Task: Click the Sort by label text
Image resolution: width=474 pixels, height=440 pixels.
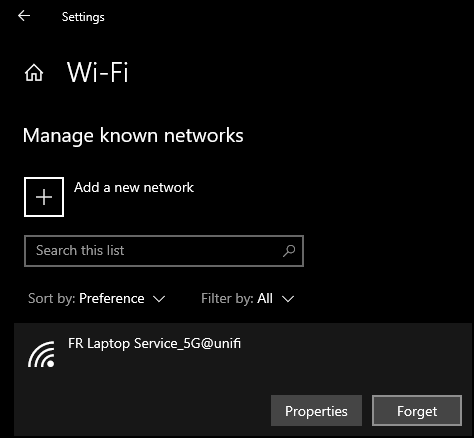Action: click(52, 299)
